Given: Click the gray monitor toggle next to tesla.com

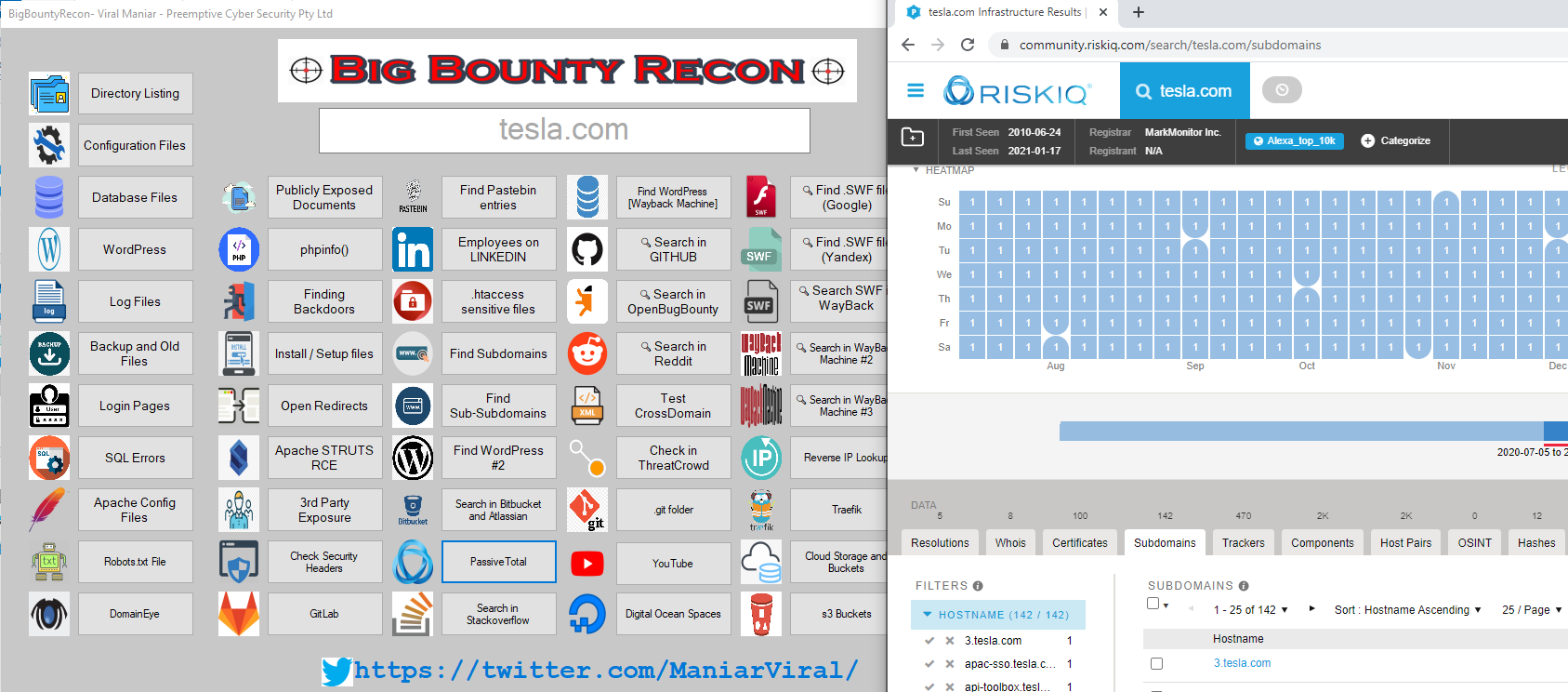Looking at the screenshot, I should [1282, 90].
